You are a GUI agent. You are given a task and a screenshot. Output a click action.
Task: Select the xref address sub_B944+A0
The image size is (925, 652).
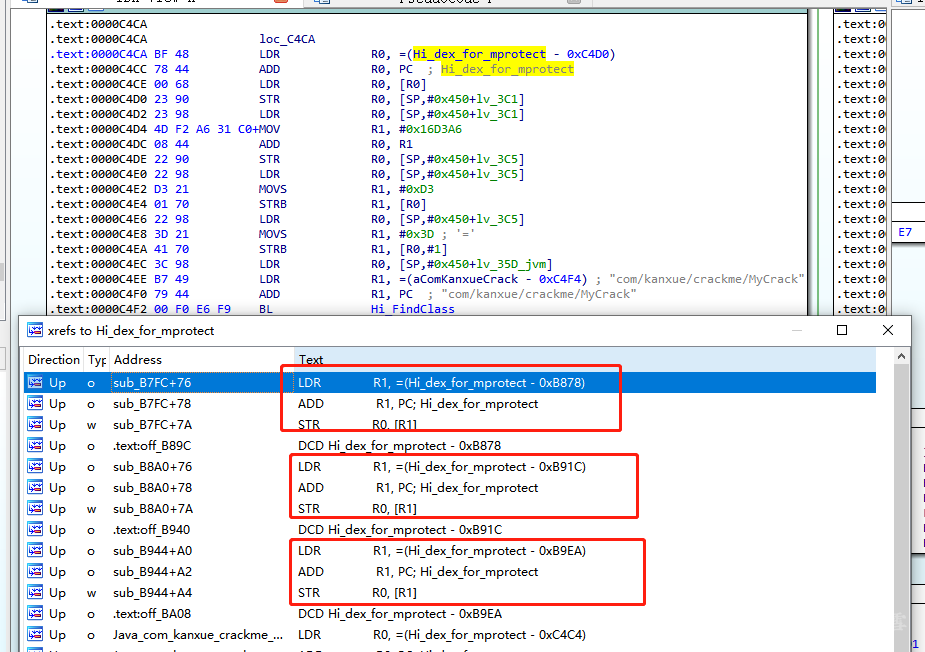click(152, 551)
